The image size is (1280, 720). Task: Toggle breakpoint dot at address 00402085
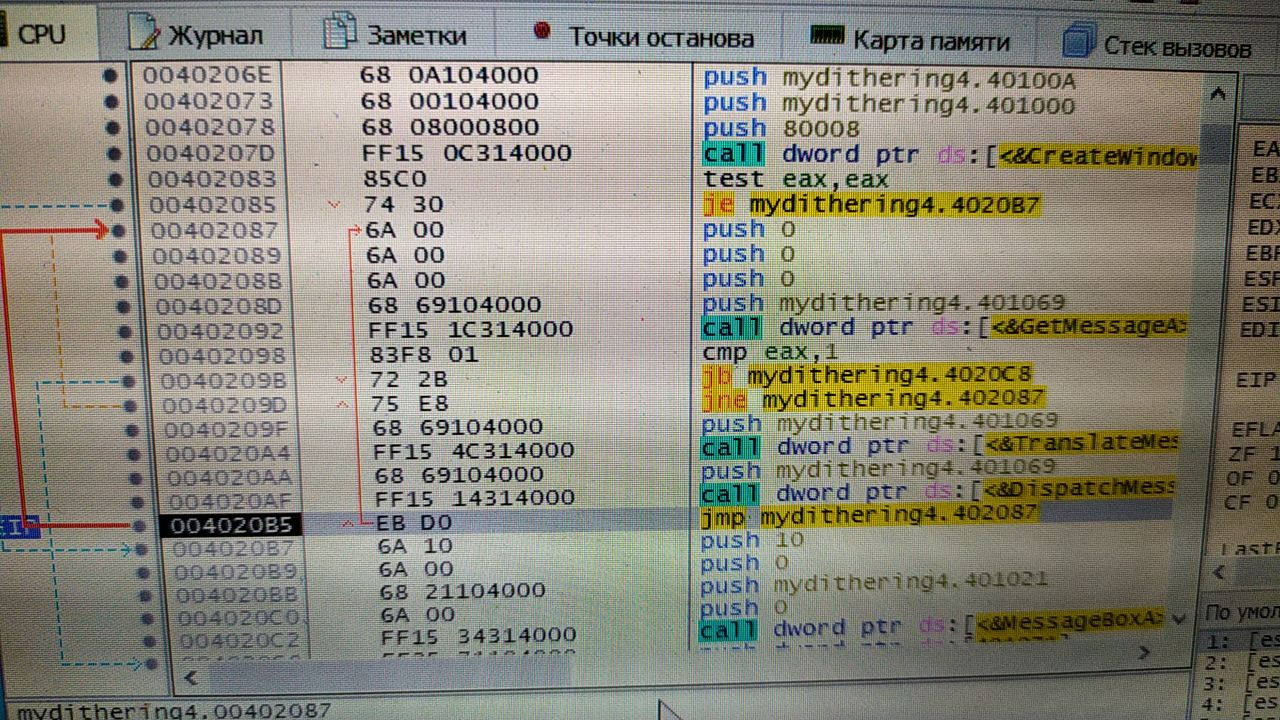click(x=118, y=205)
